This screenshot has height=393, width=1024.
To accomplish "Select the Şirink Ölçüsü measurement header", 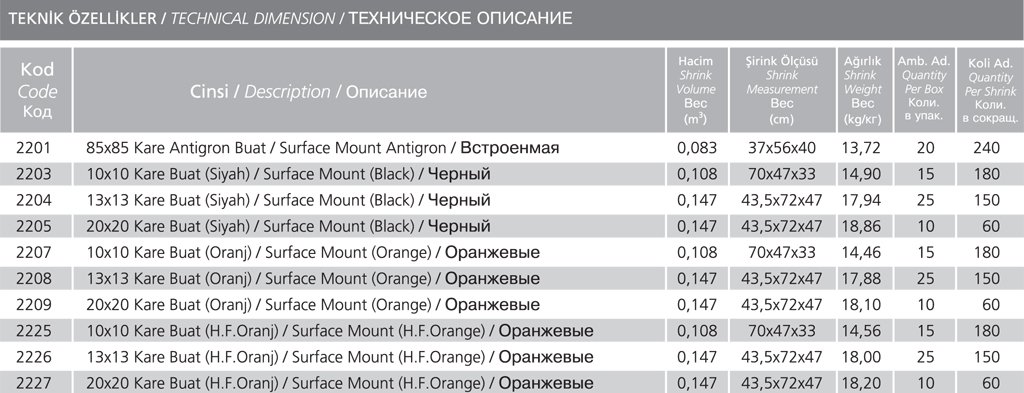I will 782,90.
